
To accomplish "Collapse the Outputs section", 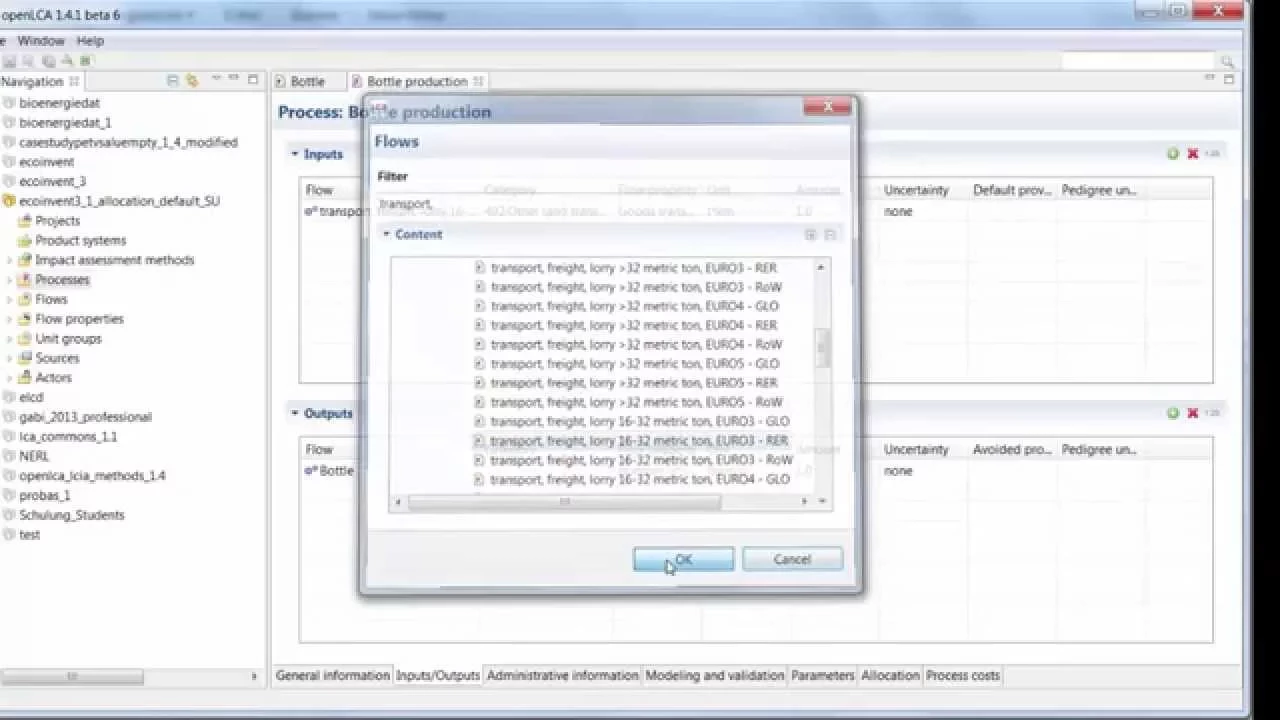I will (x=295, y=413).
